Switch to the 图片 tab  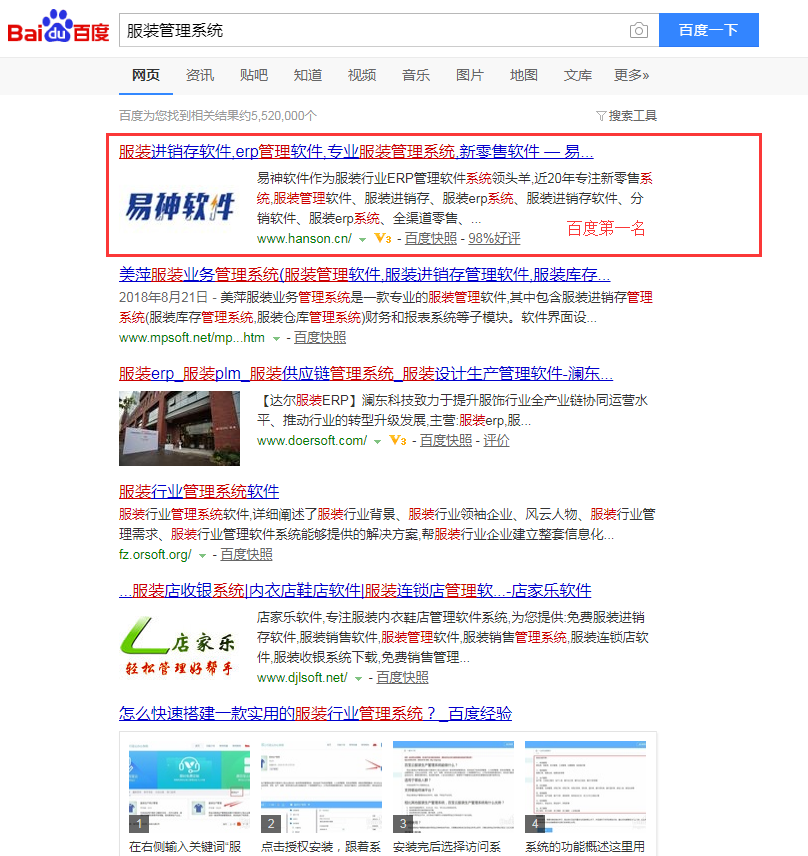(x=470, y=75)
